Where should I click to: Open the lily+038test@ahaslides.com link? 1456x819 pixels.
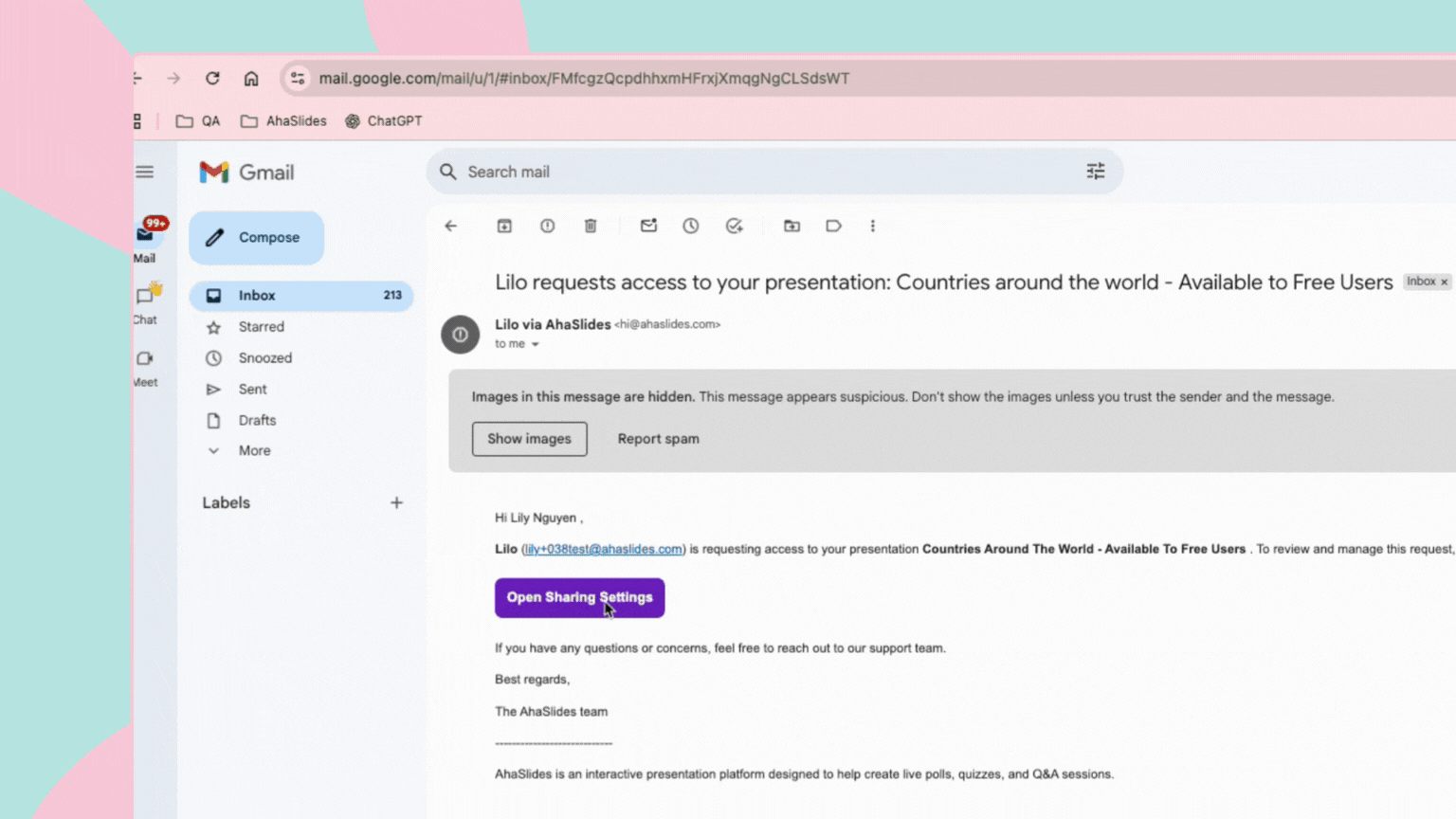tap(603, 549)
